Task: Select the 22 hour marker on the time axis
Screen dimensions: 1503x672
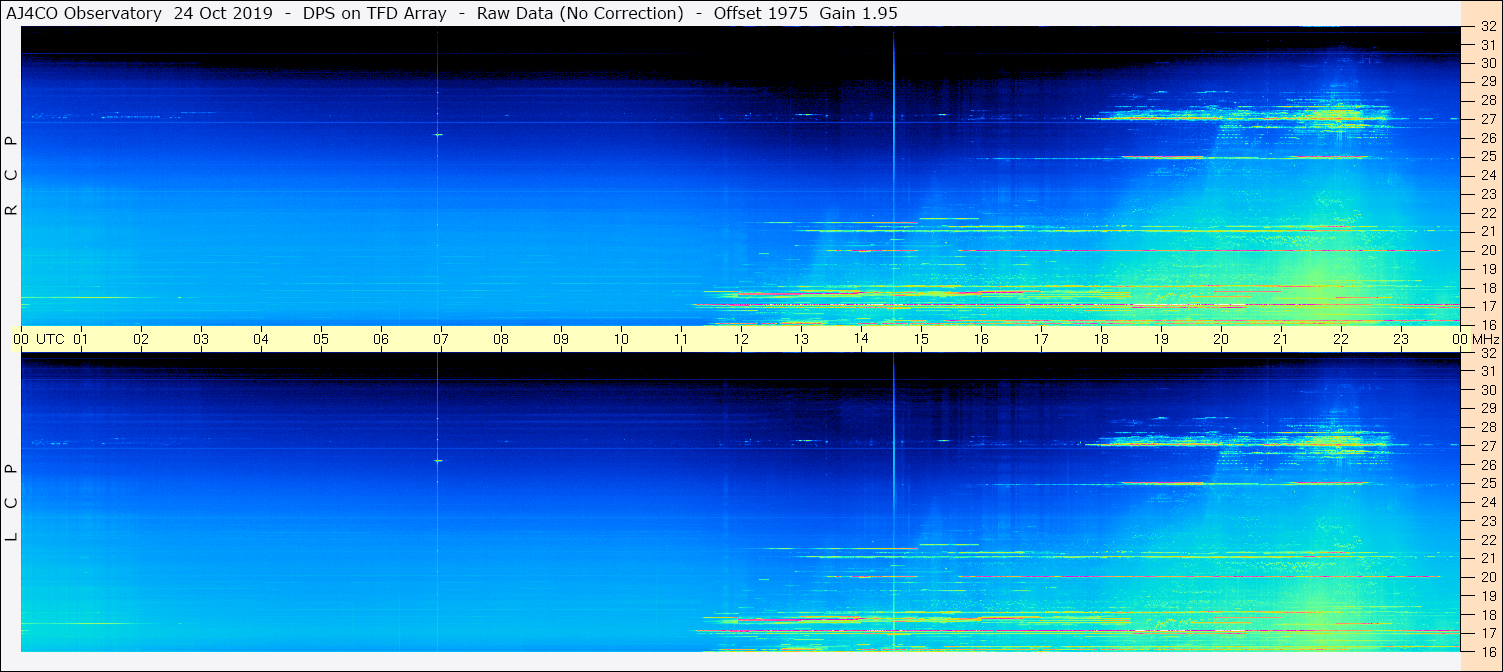Action: (x=1341, y=339)
